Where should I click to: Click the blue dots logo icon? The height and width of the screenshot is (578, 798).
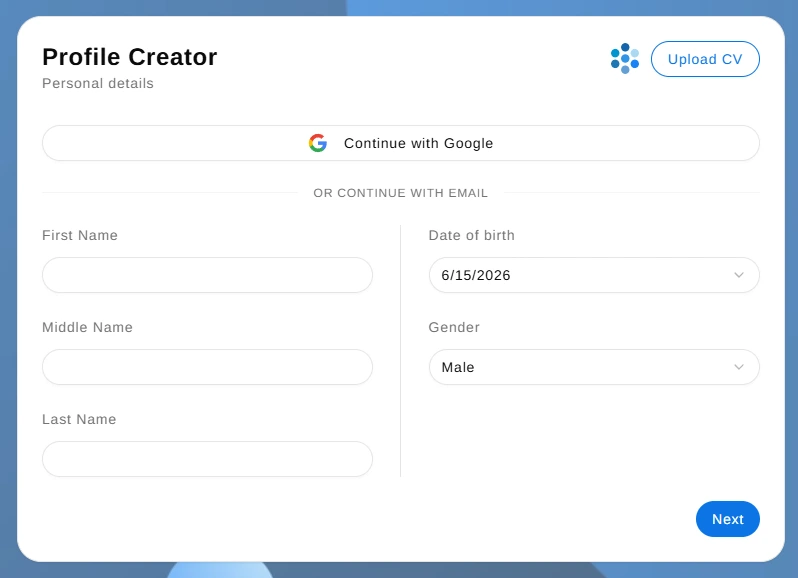[624, 59]
